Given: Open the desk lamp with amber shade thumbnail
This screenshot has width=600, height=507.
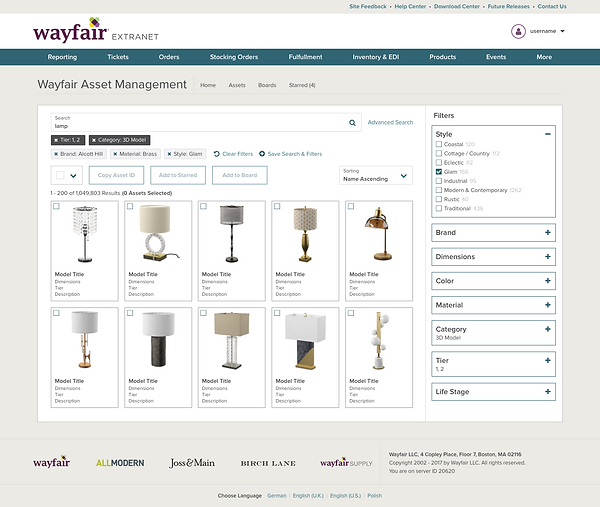Looking at the screenshot, I should [378, 234].
